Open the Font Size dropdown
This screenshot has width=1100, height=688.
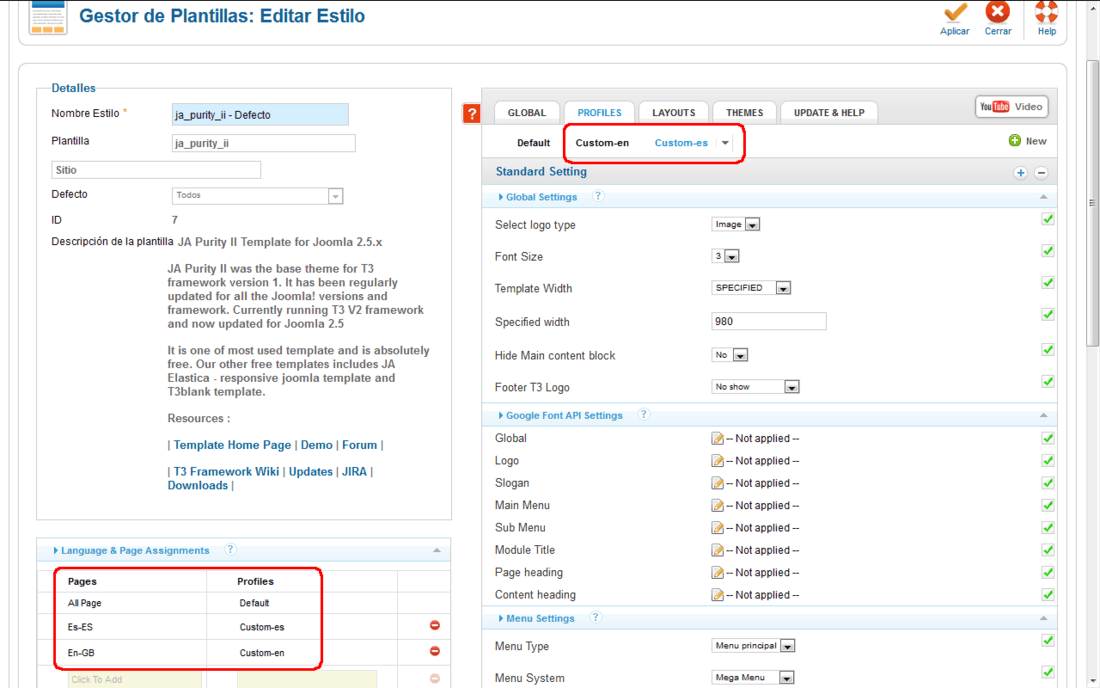pyautogui.click(x=725, y=257)
